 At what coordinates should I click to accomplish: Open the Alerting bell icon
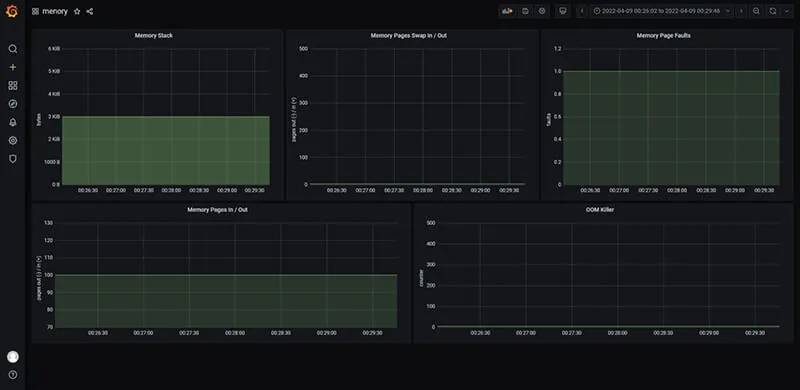(x=13, y=123)
